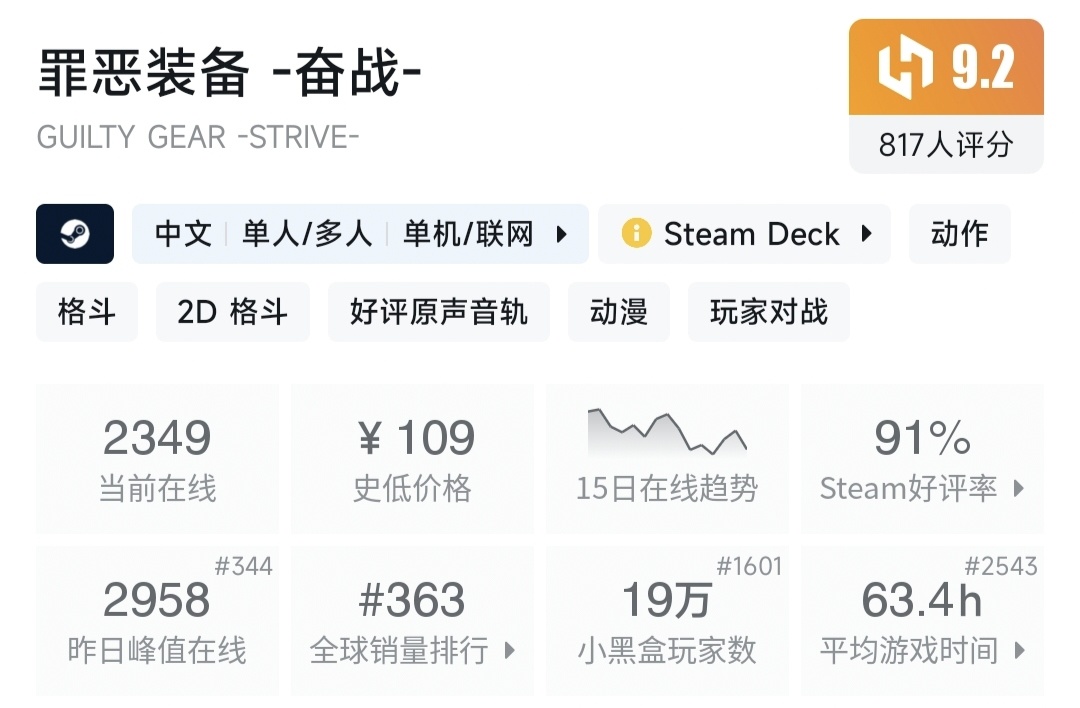This screenshot has width=1080, height=708.
Task: Choose the 动漫 tag
Action: 619,312
